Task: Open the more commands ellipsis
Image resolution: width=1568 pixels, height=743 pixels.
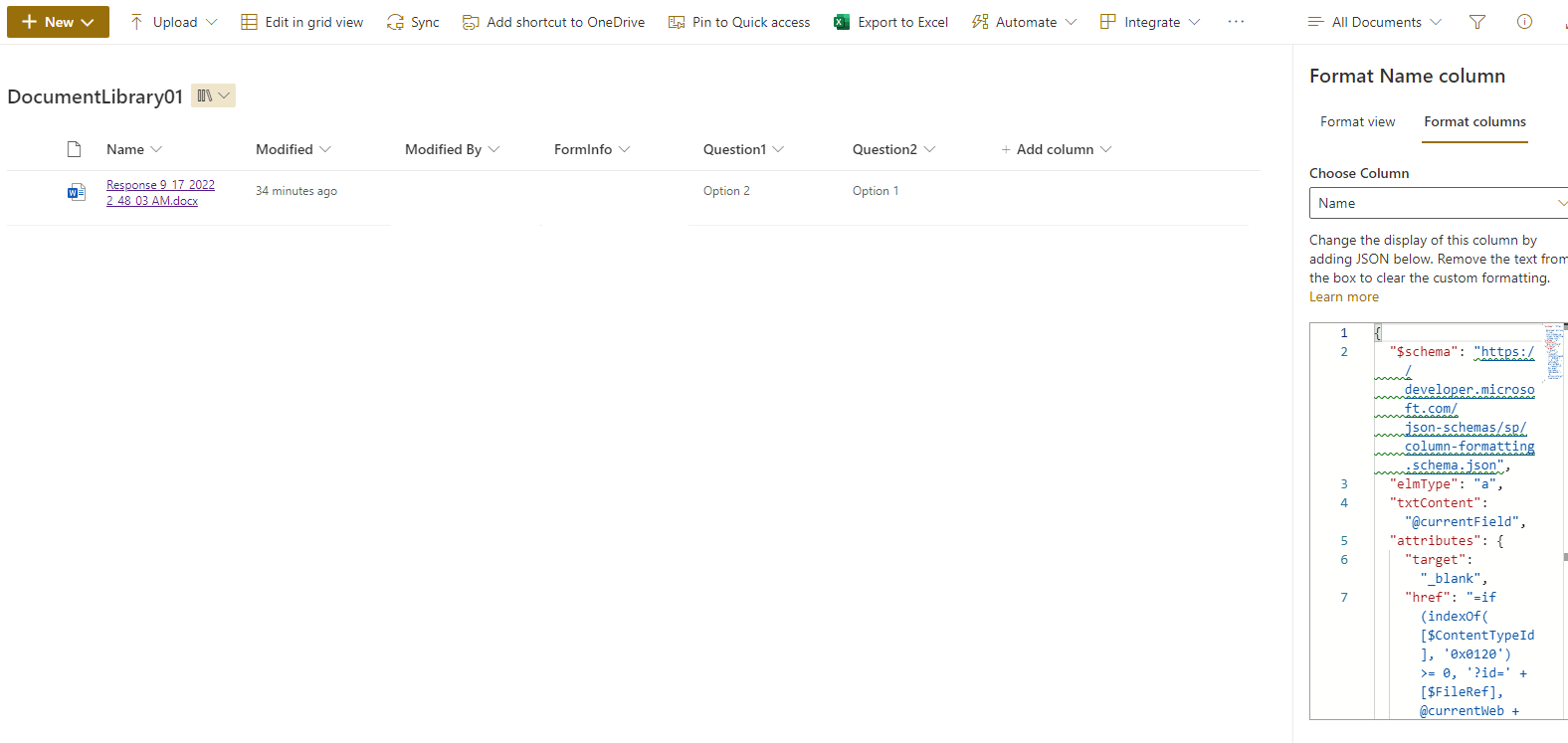Action: click(1236, 22)
